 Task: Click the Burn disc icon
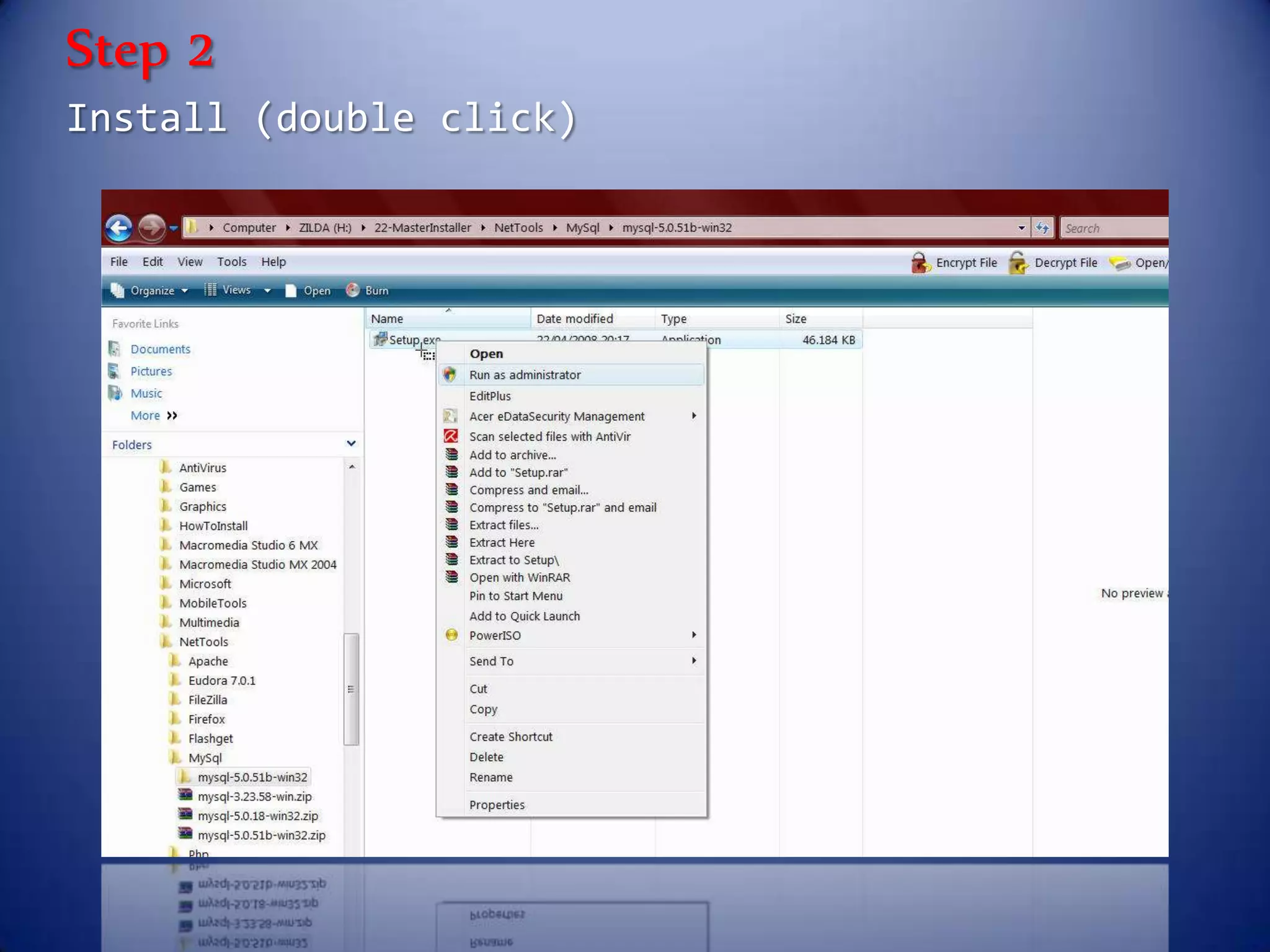[353, 290]
